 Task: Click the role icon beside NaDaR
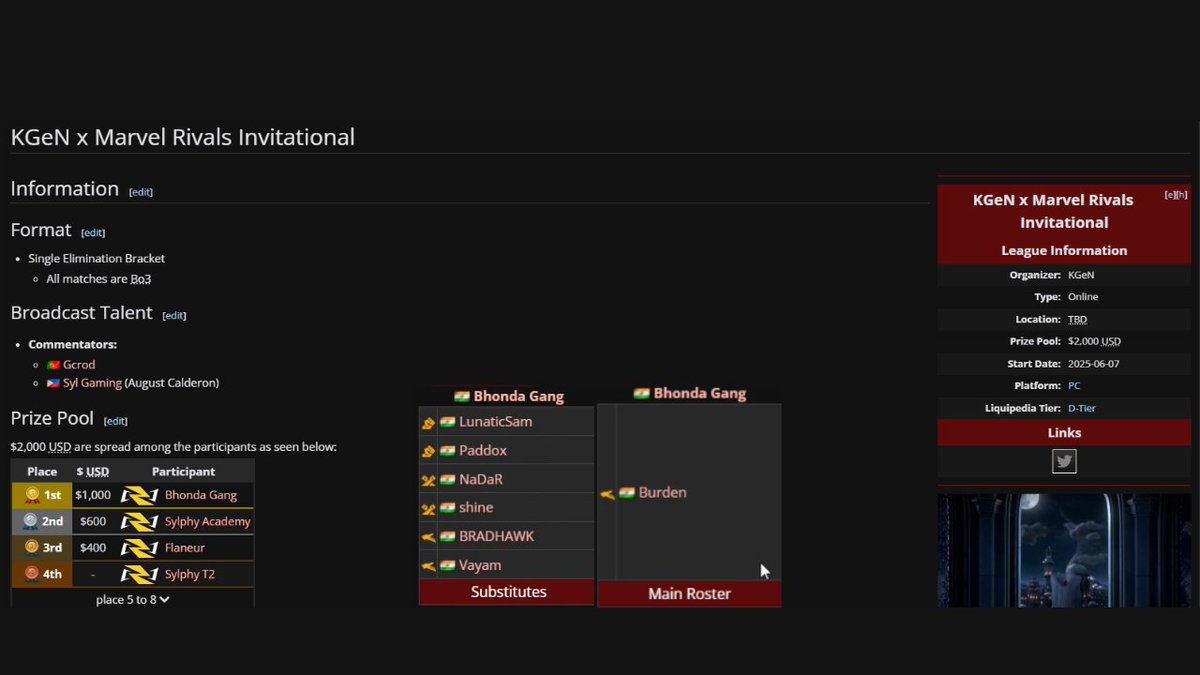428,480
